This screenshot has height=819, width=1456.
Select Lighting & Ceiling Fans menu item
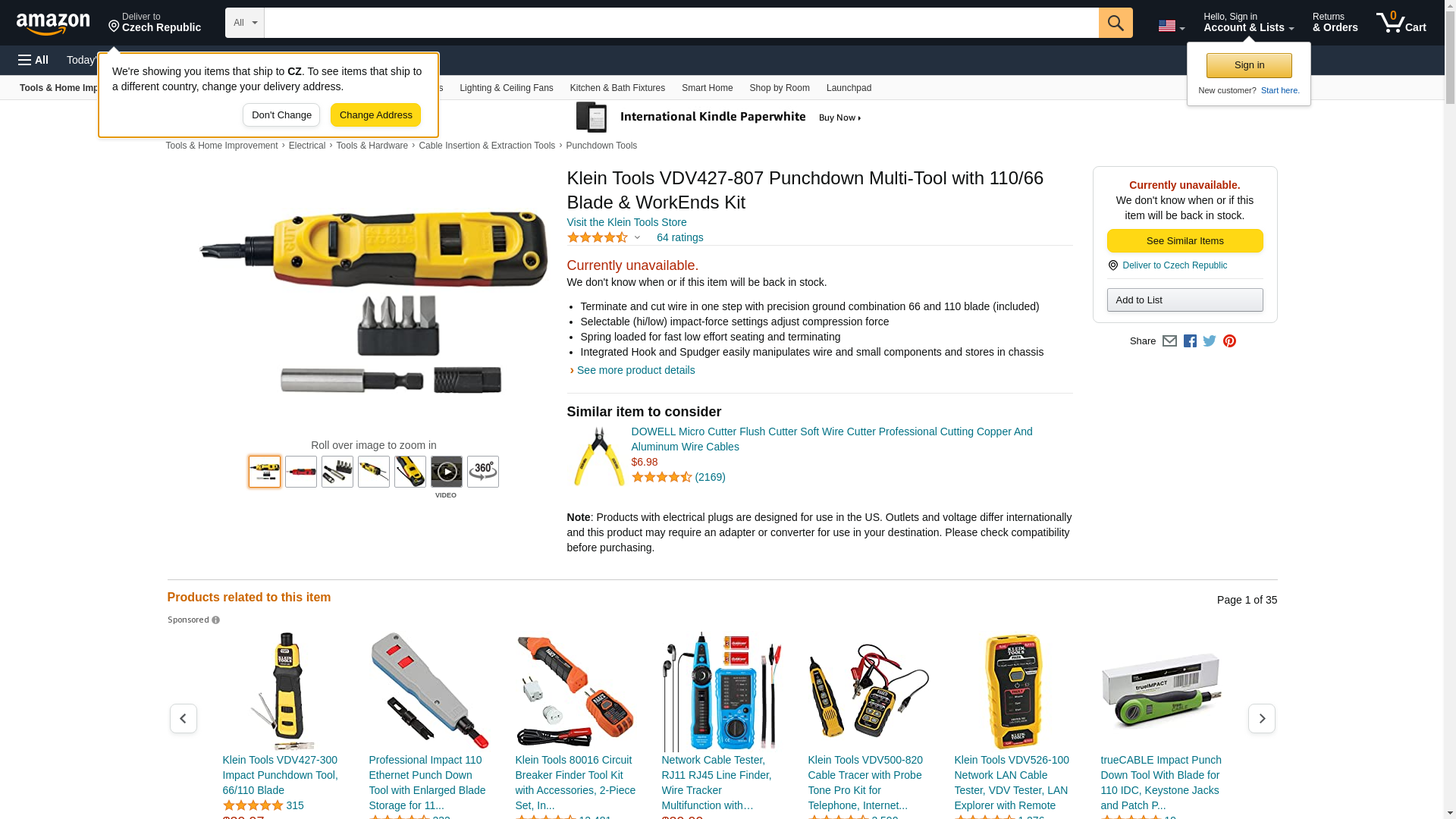(507, 88)
